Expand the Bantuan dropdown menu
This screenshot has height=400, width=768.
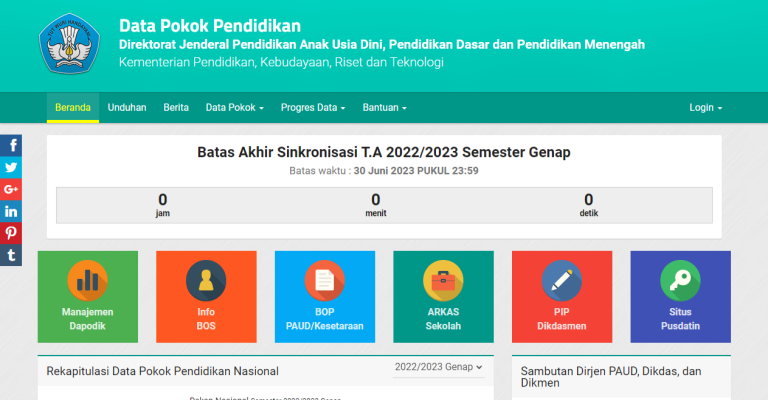[x=384, y=108]
